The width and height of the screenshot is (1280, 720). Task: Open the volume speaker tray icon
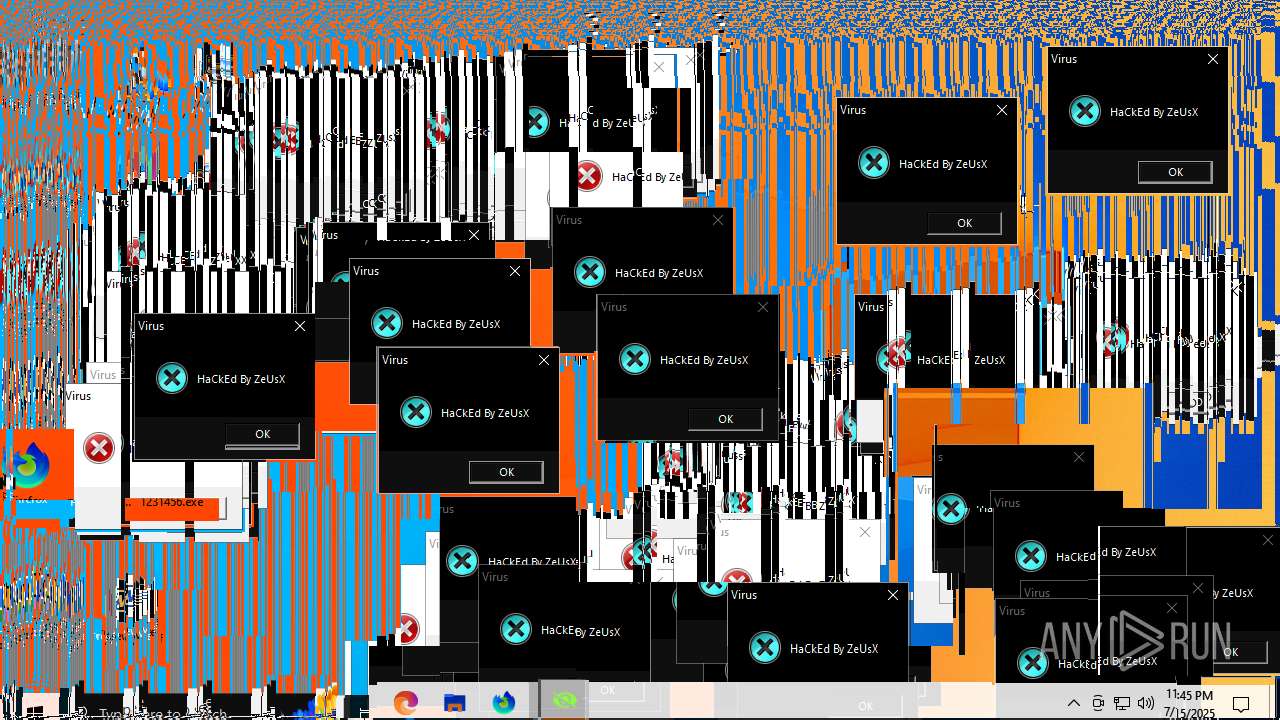coord(1146,703)
